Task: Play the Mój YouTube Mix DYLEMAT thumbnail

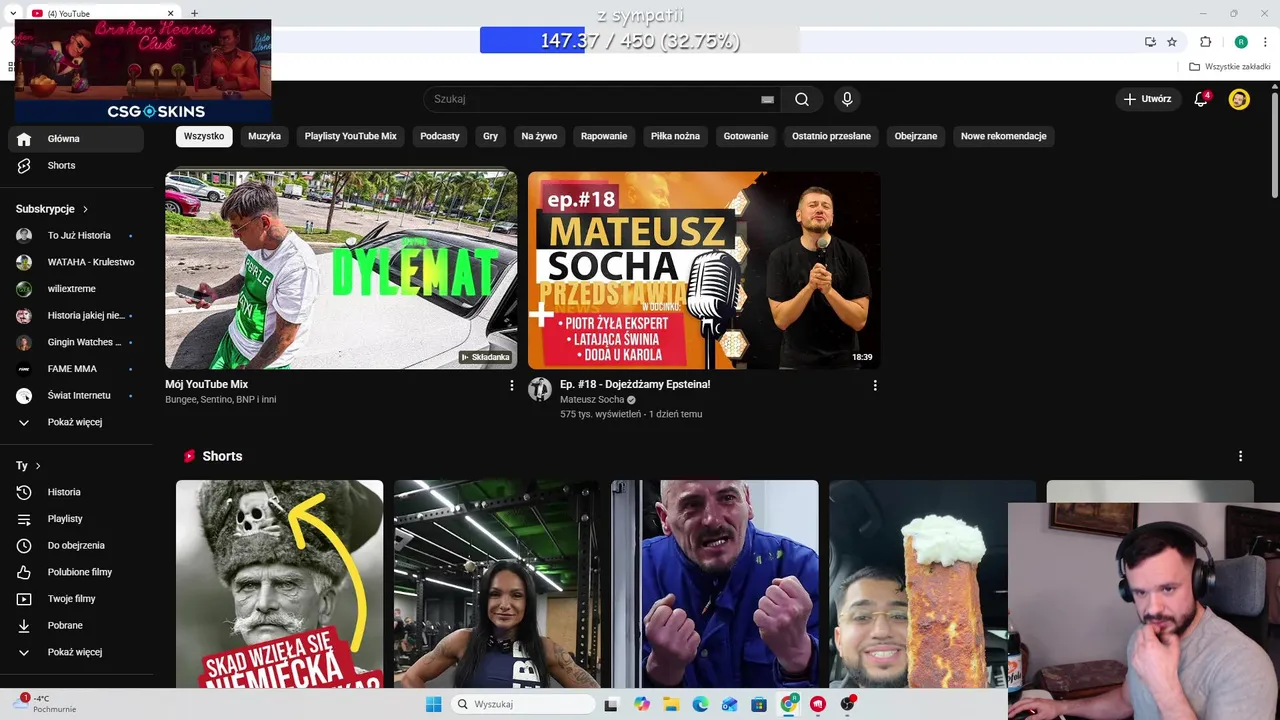Action: tap(341, 270)
